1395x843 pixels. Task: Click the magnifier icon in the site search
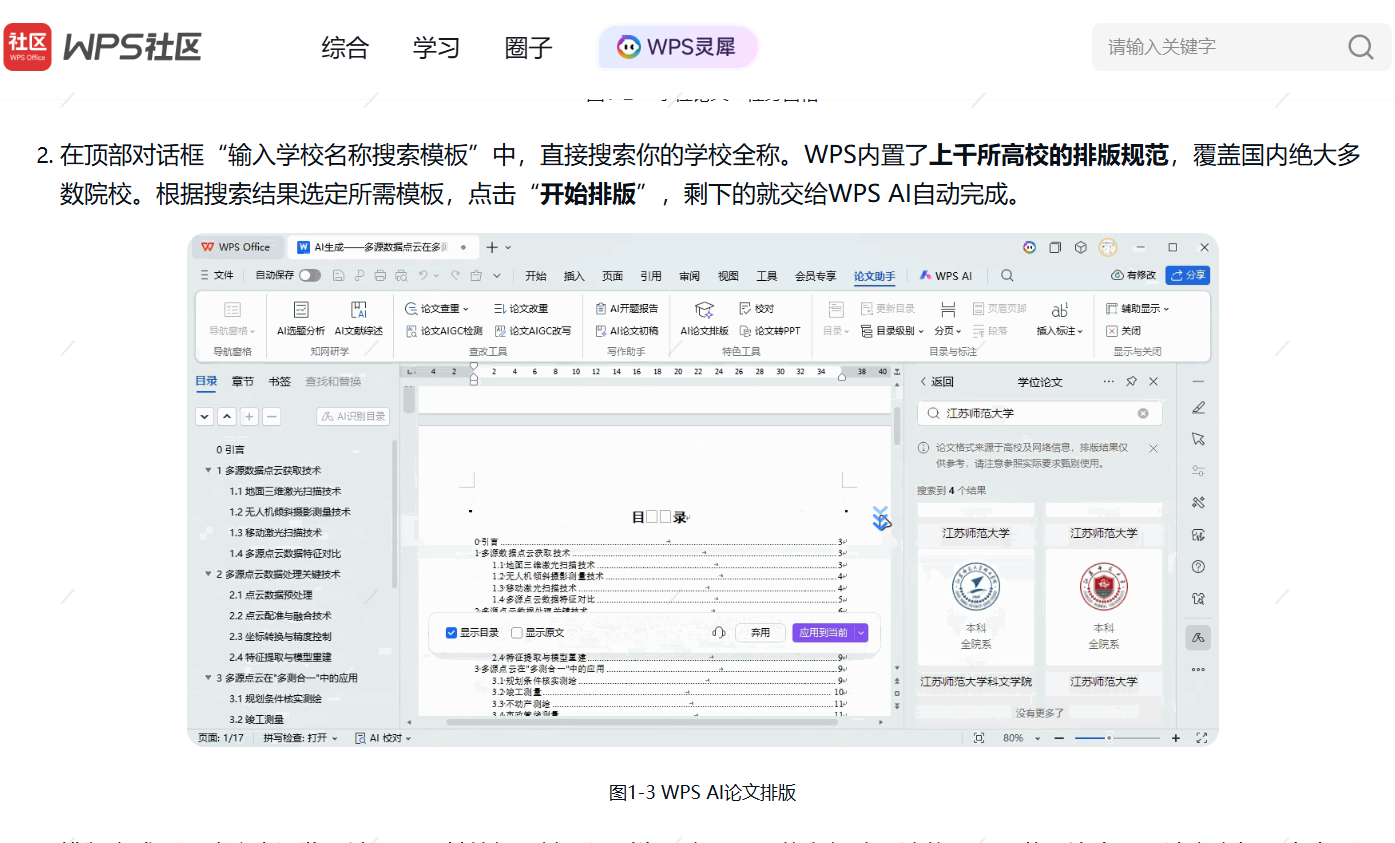click(x=1360, y=47)
